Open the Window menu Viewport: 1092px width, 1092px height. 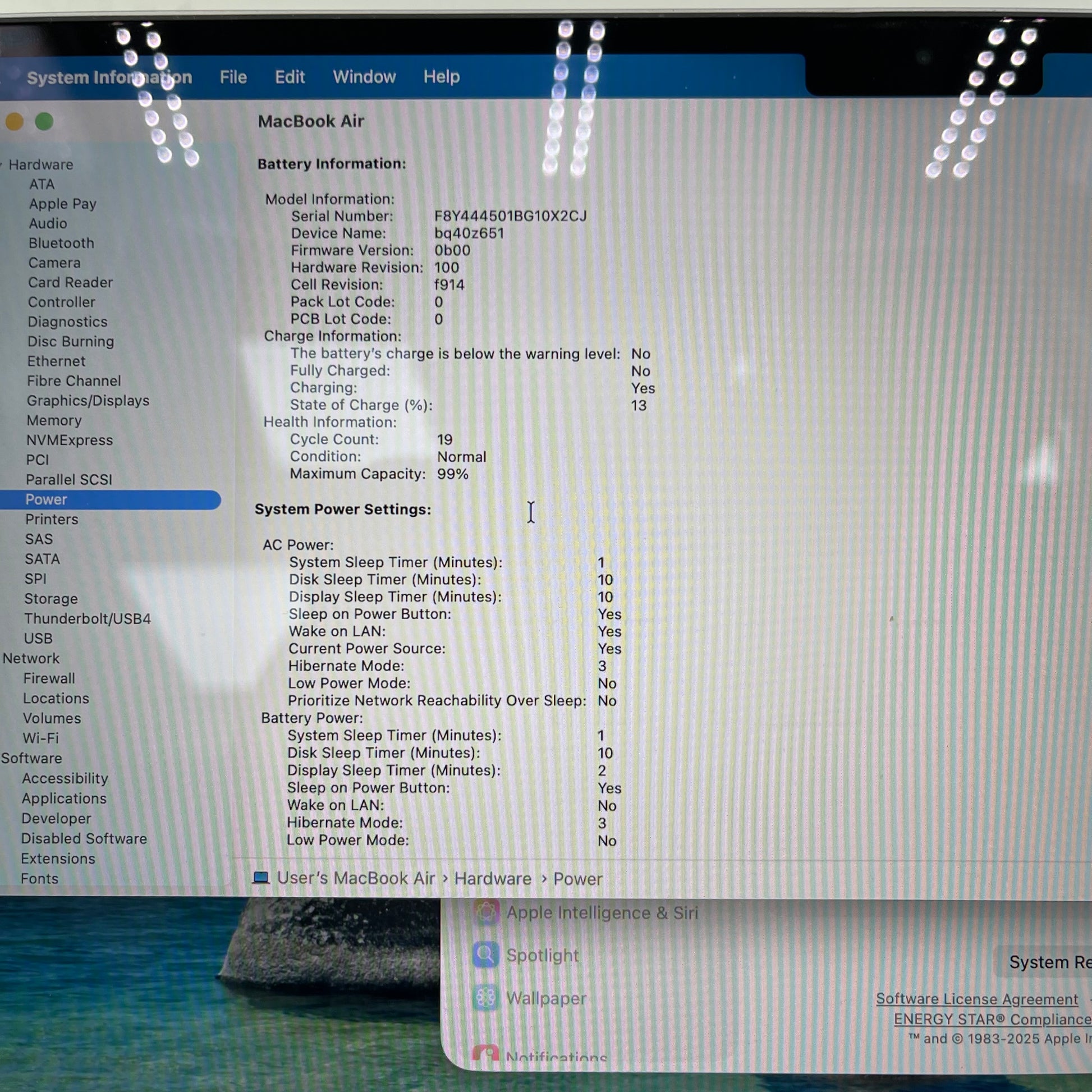tap(364, 77)
